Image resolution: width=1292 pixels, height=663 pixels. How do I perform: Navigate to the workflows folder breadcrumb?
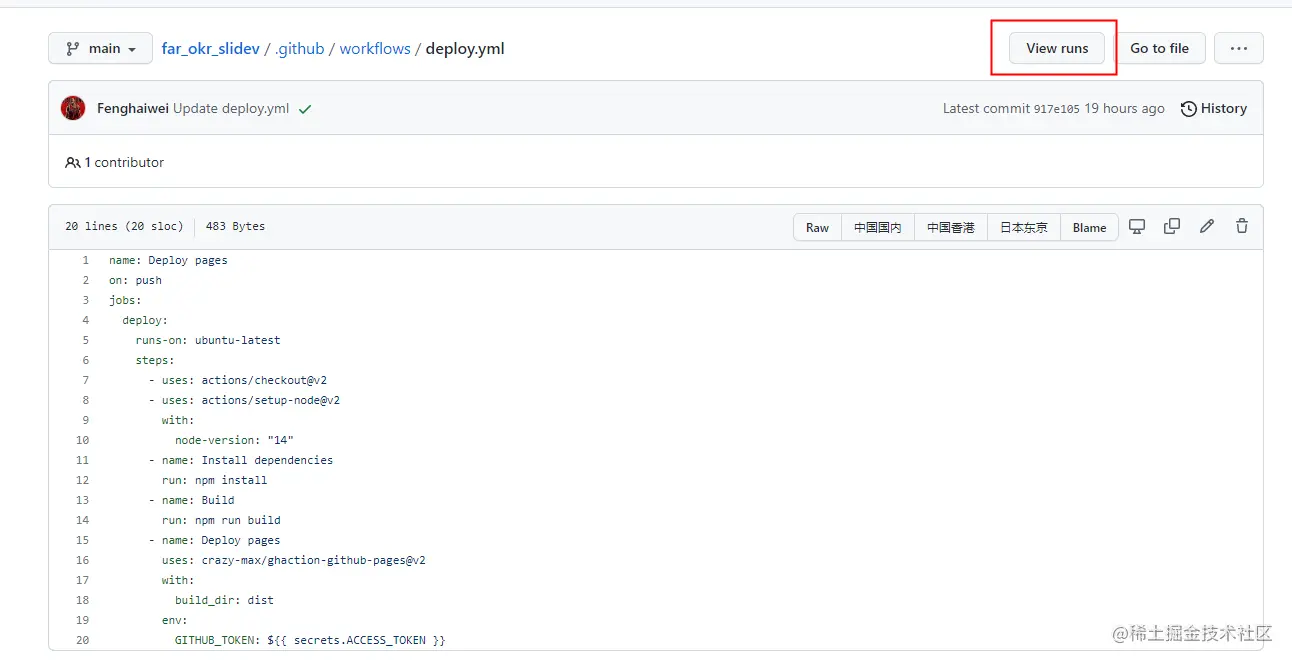tap(375, 48)
